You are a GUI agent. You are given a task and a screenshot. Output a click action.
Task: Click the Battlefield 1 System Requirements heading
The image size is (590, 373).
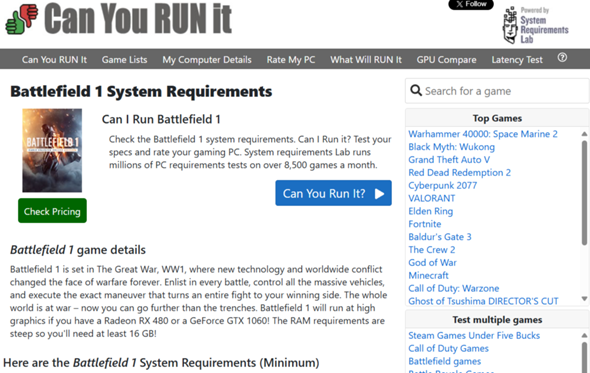pos(141,91)
